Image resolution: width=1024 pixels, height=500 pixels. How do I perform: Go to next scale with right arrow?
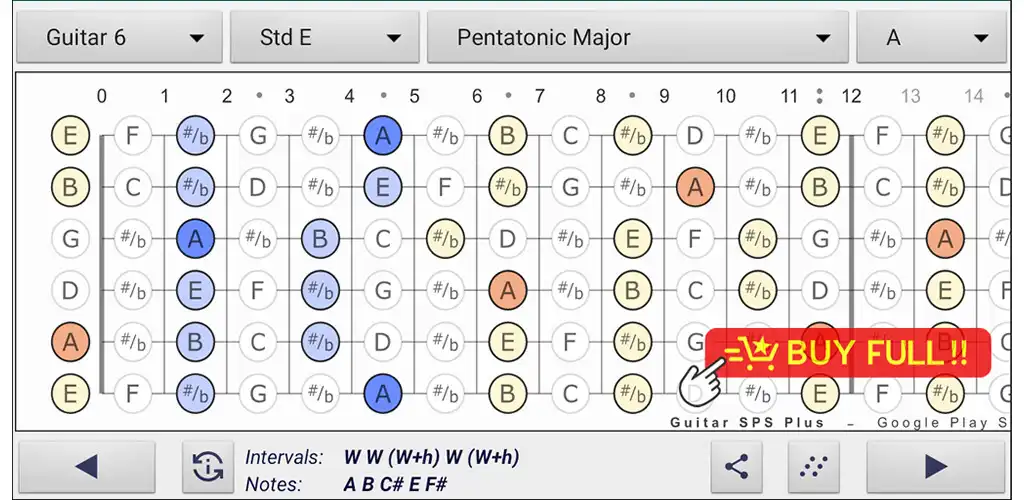936,467
